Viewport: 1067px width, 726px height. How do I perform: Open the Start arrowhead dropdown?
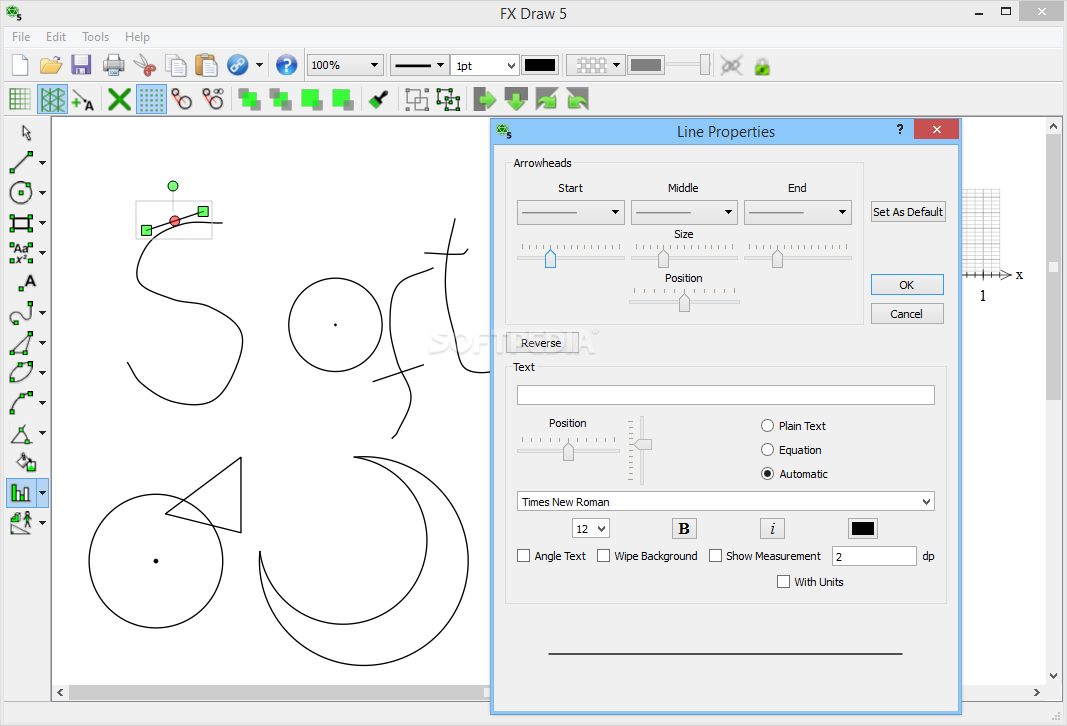[570, 212]
